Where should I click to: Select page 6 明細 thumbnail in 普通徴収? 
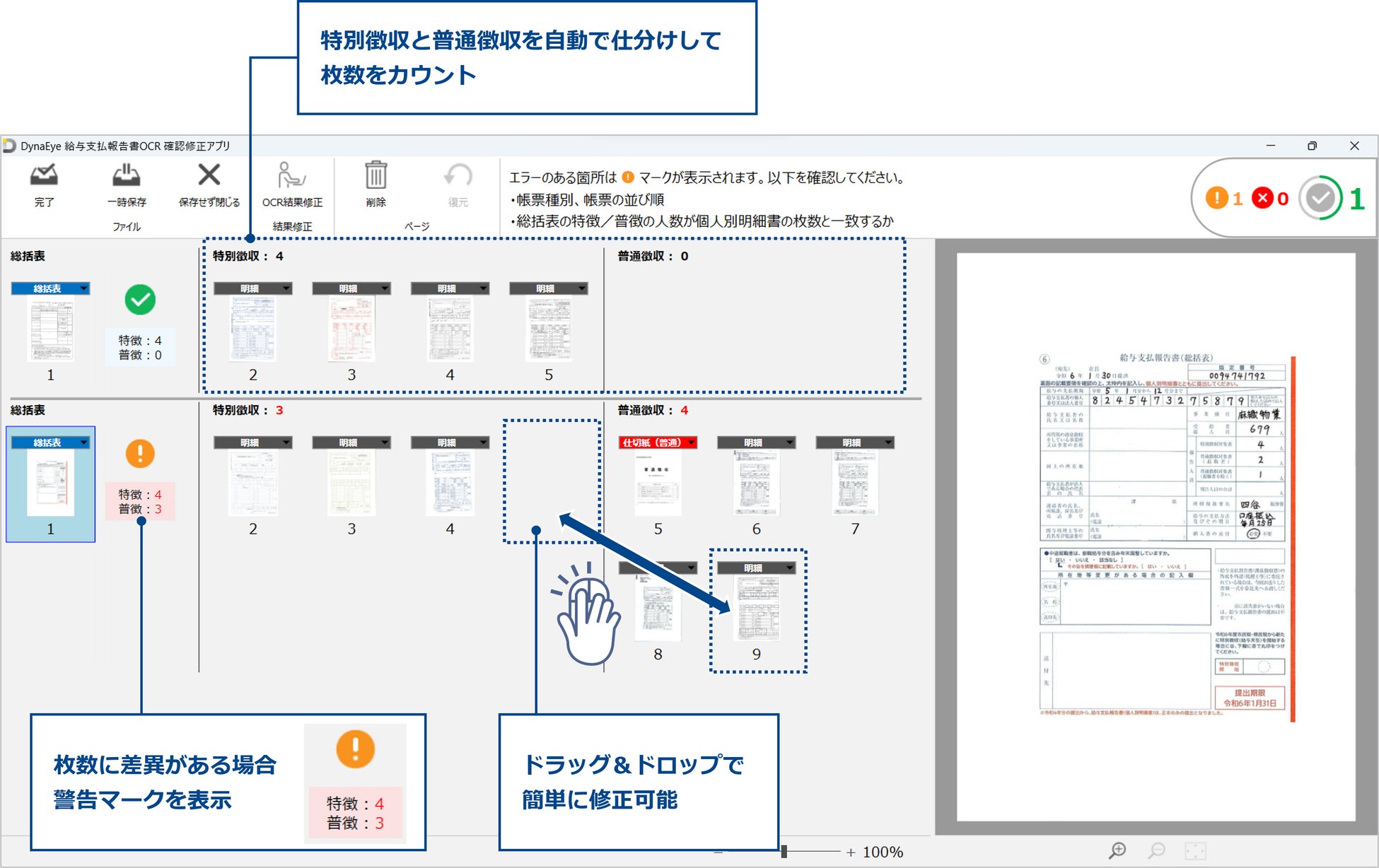[x=756, y=482]
